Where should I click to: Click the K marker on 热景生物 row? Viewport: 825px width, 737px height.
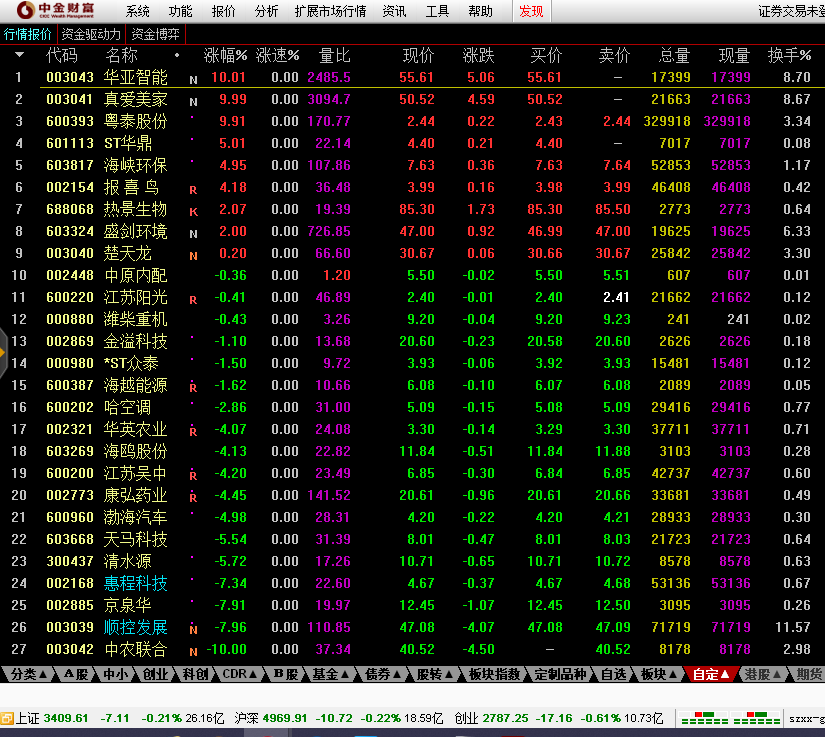click(x=193, y=212)
